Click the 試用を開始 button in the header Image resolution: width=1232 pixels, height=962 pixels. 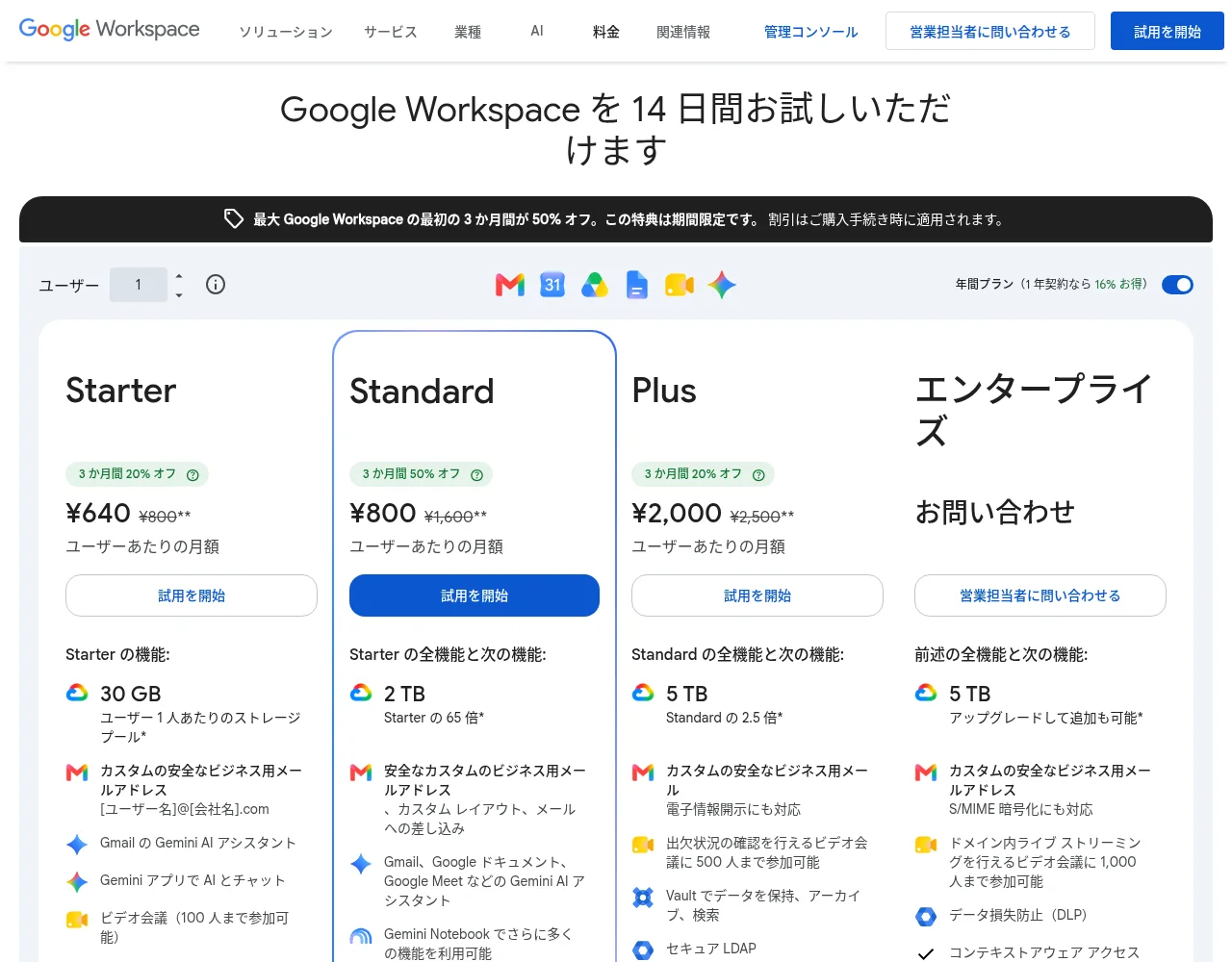pyautogui.click(x=1168, y=31)
